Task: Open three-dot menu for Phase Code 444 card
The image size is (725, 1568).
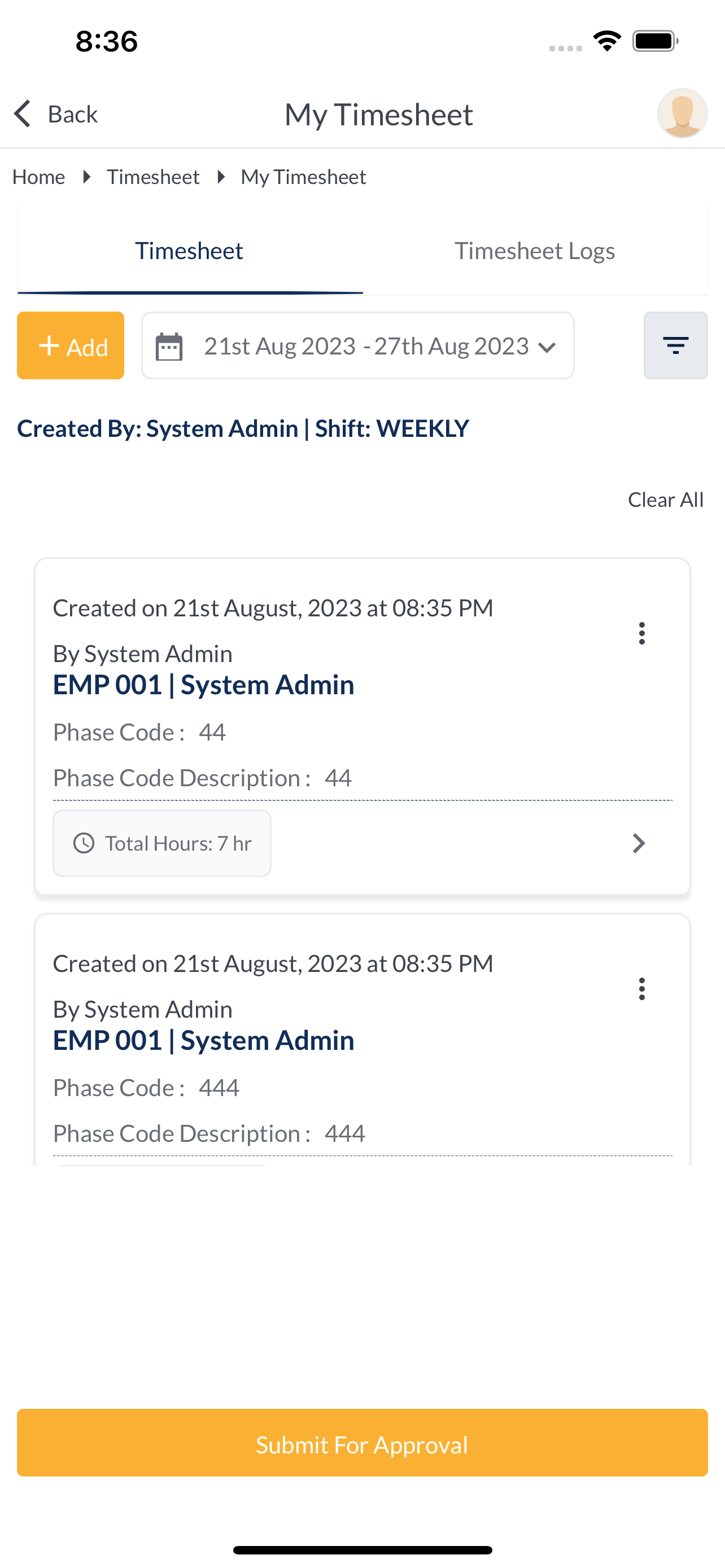Action: (641, 988)
